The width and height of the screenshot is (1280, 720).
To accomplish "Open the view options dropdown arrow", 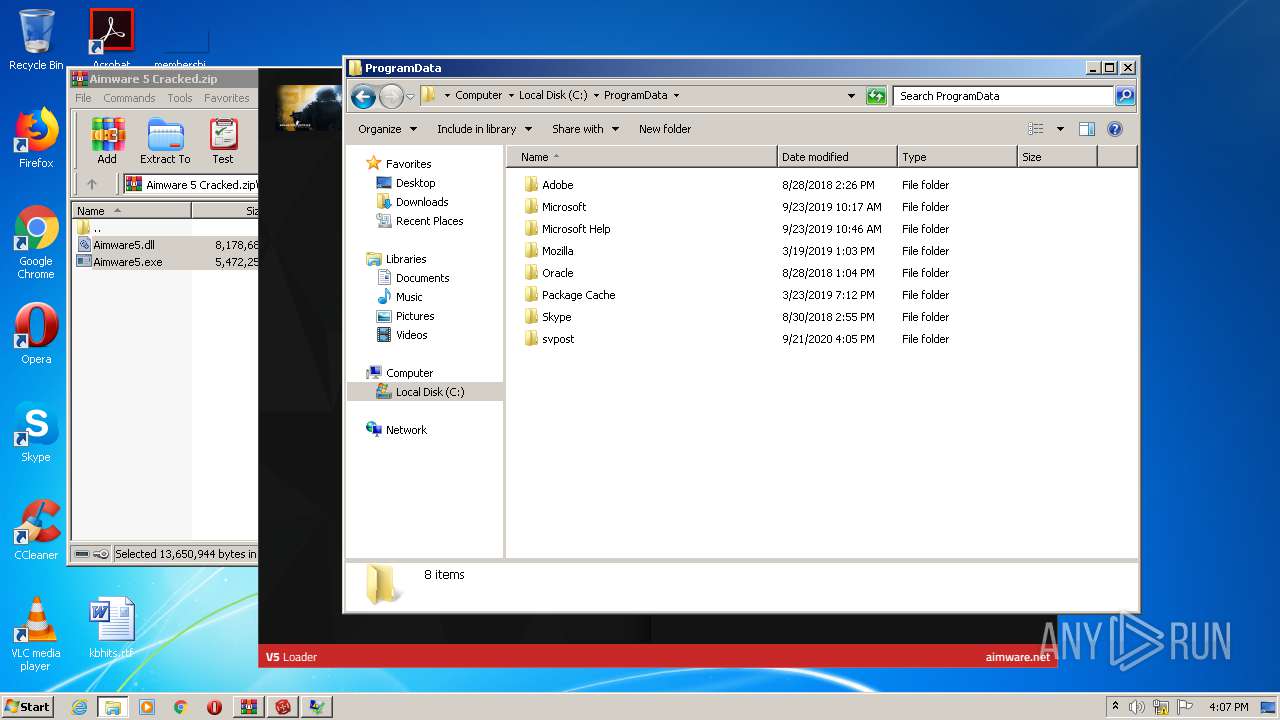I will pos(1060,129).
